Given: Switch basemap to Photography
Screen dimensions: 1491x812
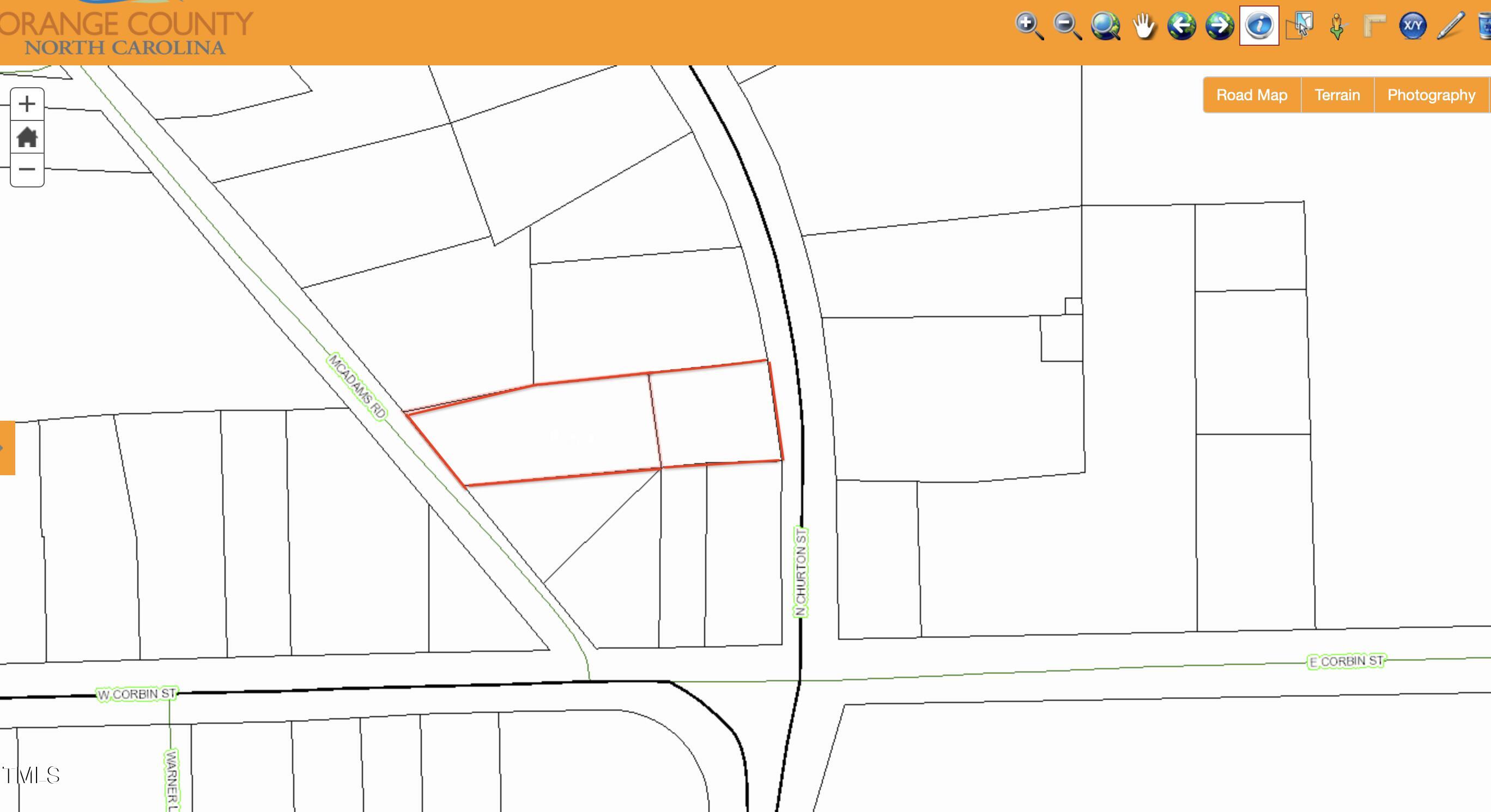Looking at the screenshot, I should pyautogui.click(x=1431, y=95).
